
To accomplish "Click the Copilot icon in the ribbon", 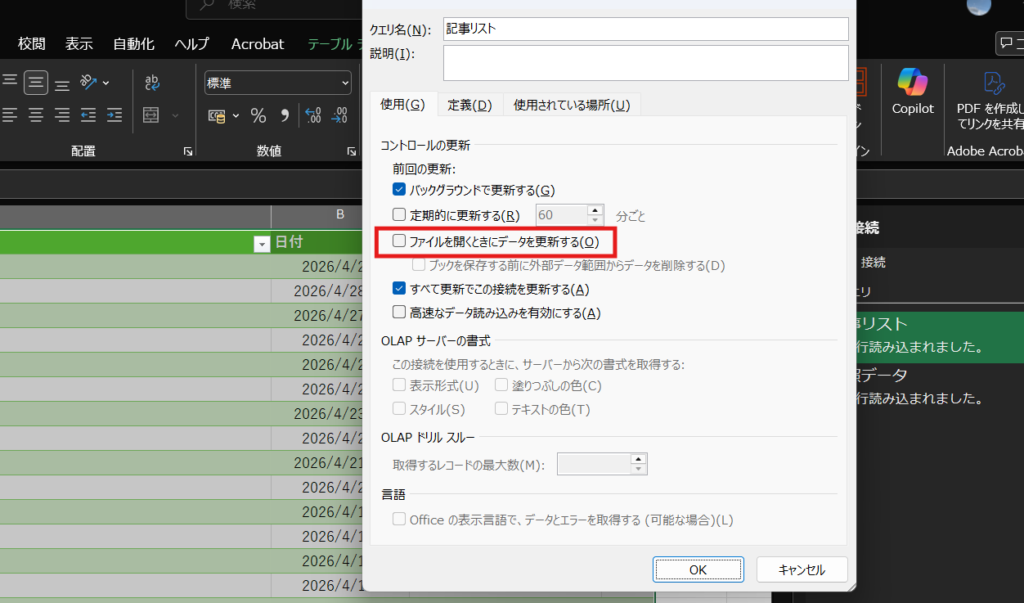I will tap(912, 88).
